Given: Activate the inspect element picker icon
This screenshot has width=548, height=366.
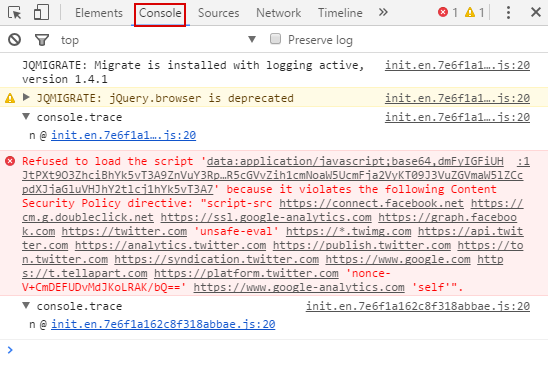Looking at the screenshot, I should click(14, 13).
